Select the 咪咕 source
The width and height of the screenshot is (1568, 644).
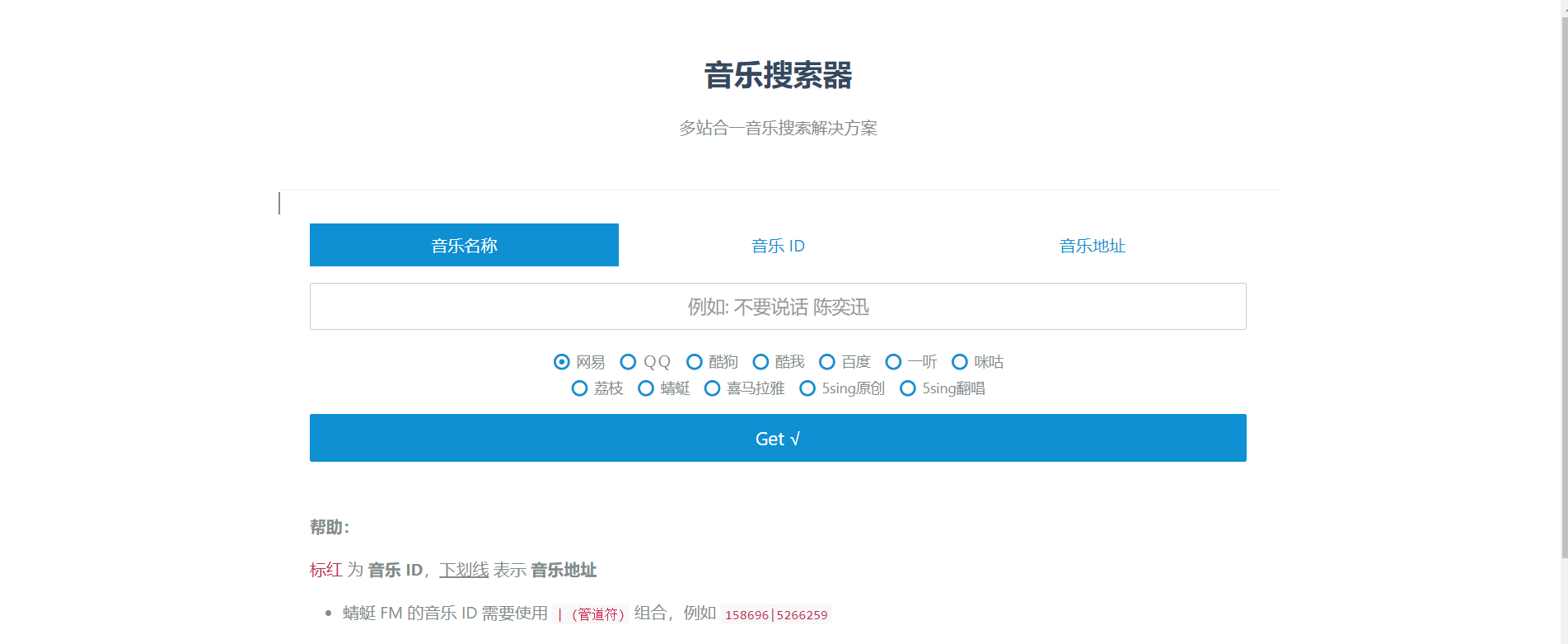pyautogui.click(x=960, y=362)
